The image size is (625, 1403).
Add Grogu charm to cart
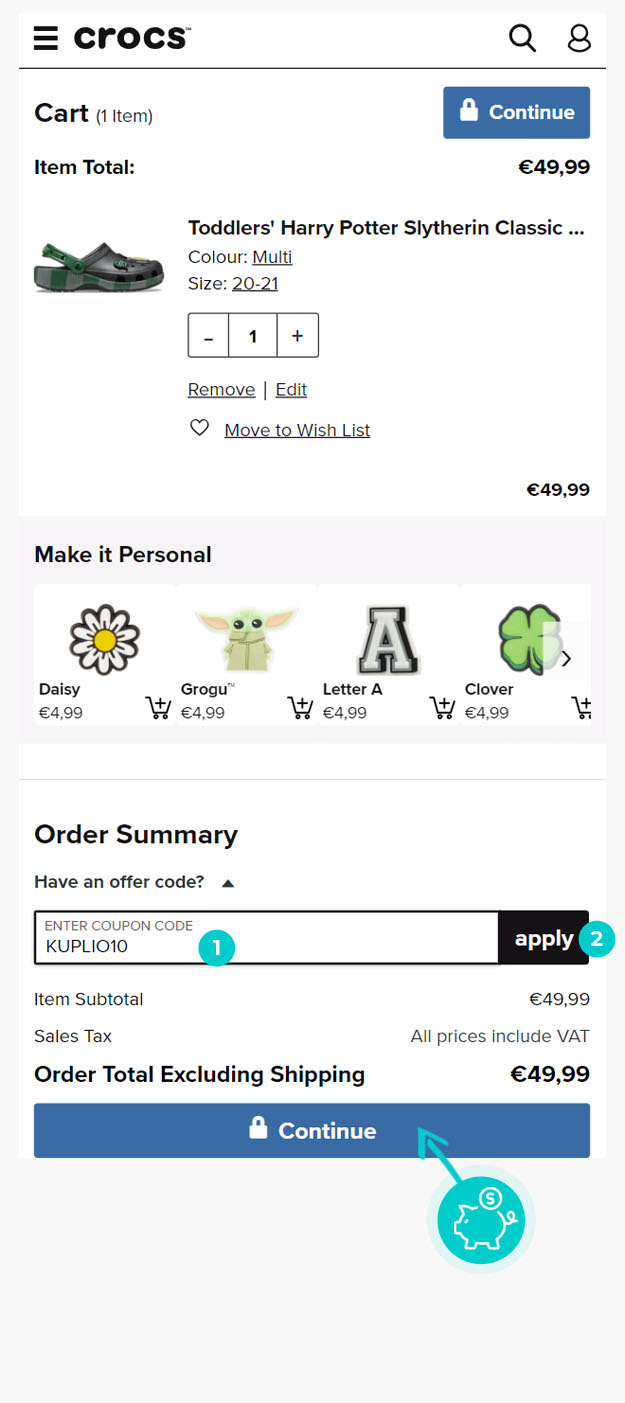pos(300,708)
